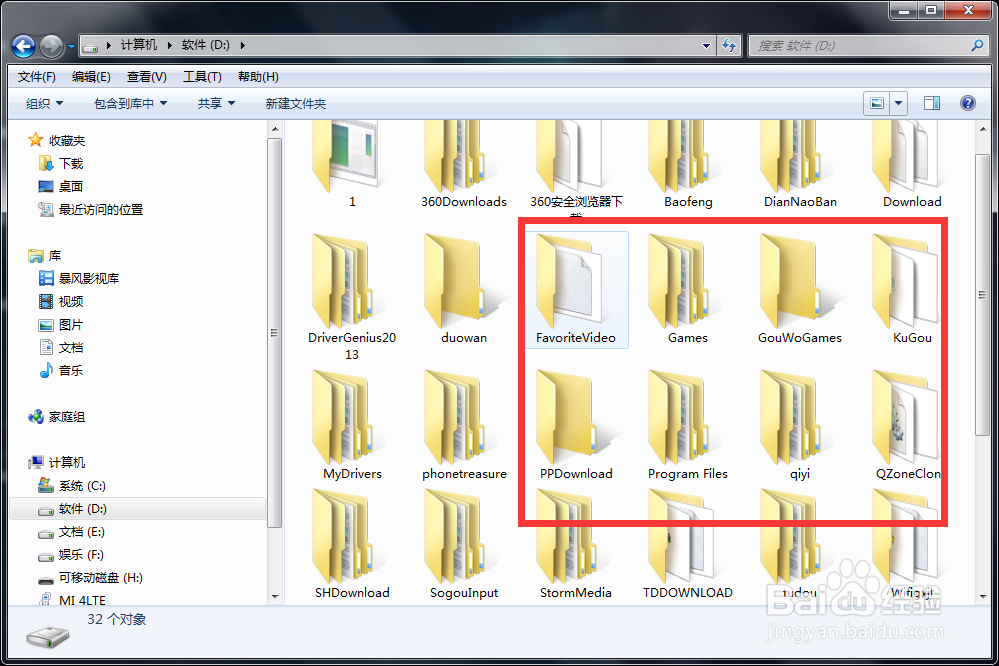999x666 pixels.
Task: Select the FavoriteVideo folder
Action: (577, 290)
